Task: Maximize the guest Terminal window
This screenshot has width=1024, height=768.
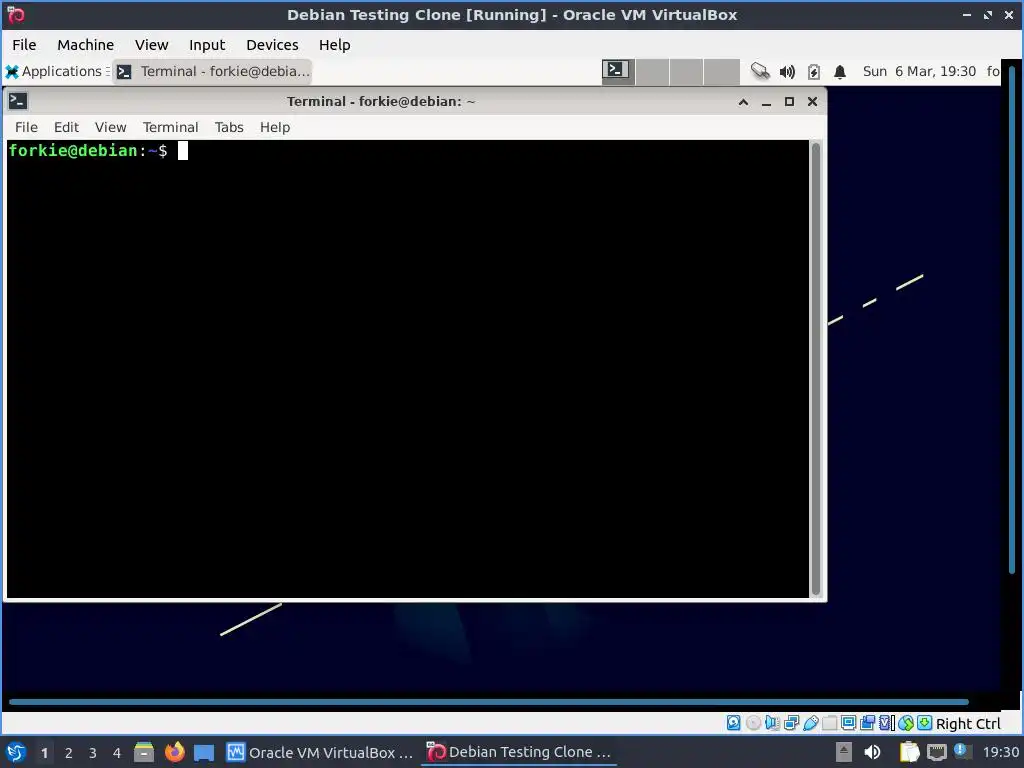Action: (x=790, y=102)
